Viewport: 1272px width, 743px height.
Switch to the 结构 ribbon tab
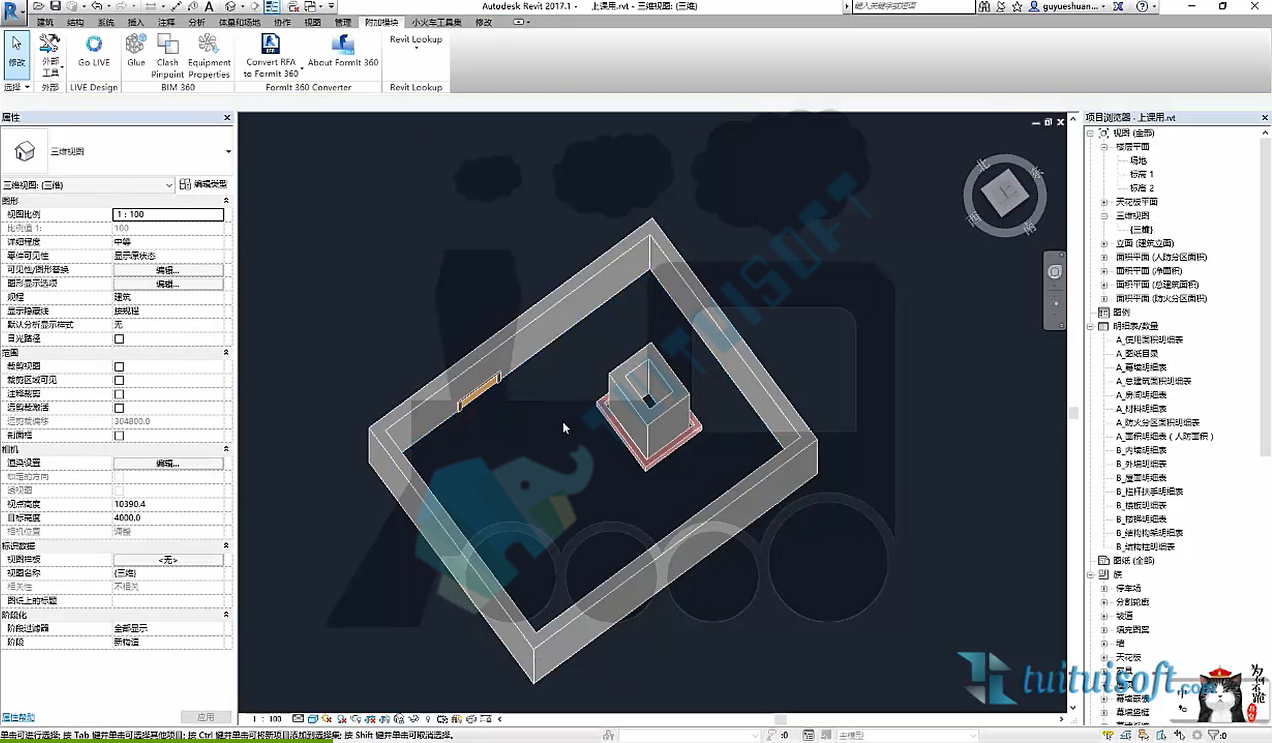click(x=75, y=22)
